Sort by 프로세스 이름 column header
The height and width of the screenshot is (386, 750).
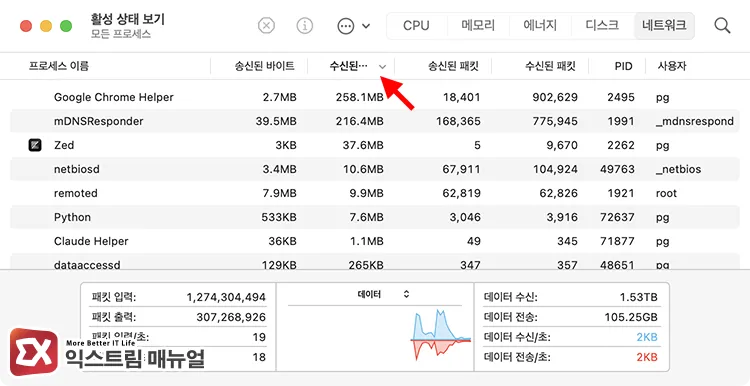click(x=58, y=66)
